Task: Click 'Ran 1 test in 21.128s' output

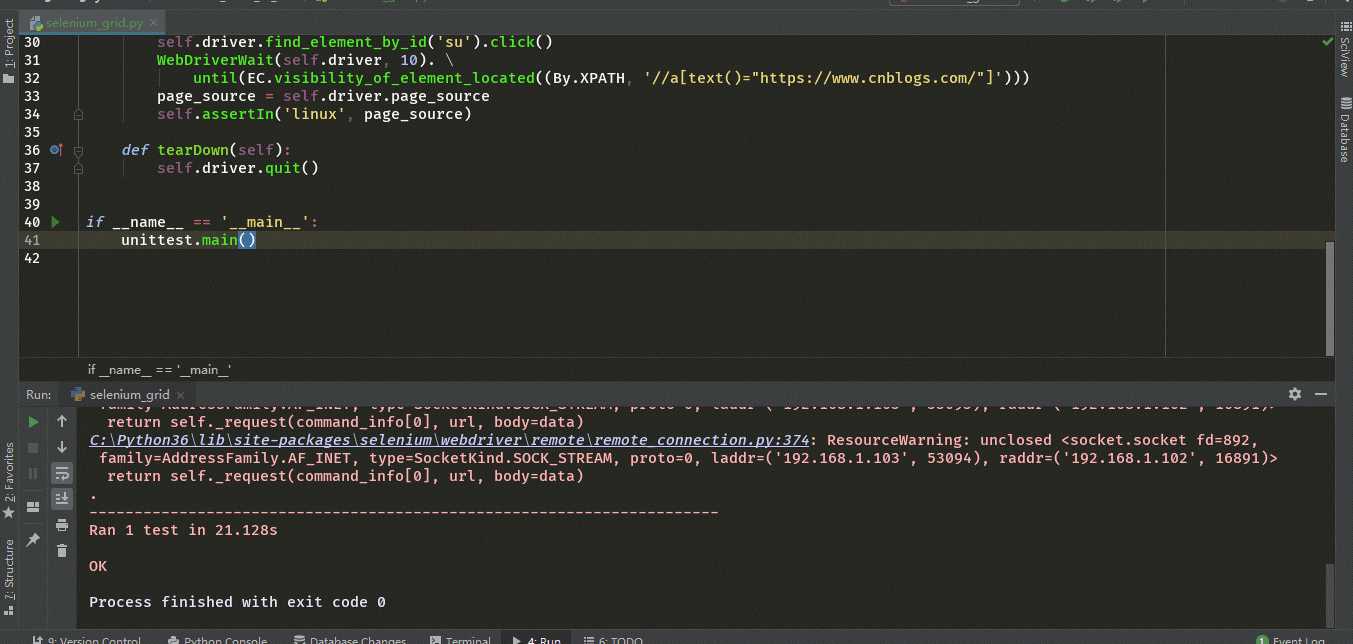Action: 183,530
